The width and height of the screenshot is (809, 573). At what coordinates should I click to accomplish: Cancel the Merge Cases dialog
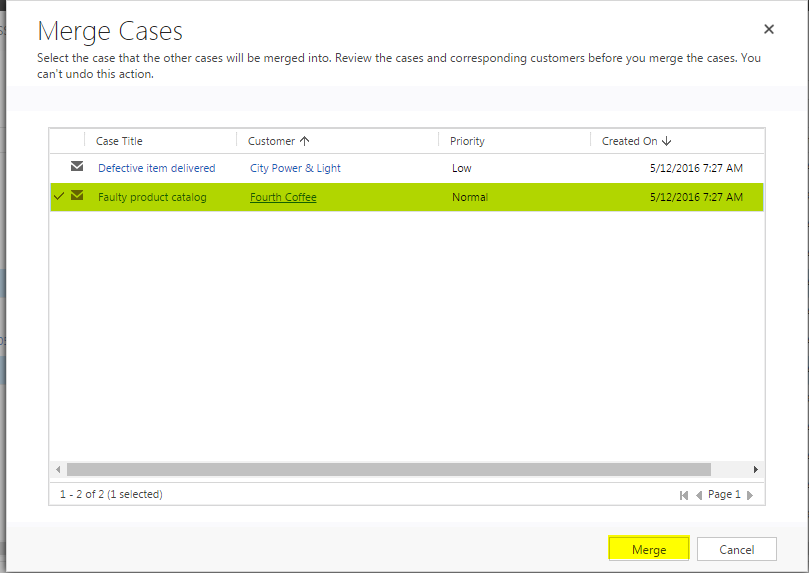[736, 549]
